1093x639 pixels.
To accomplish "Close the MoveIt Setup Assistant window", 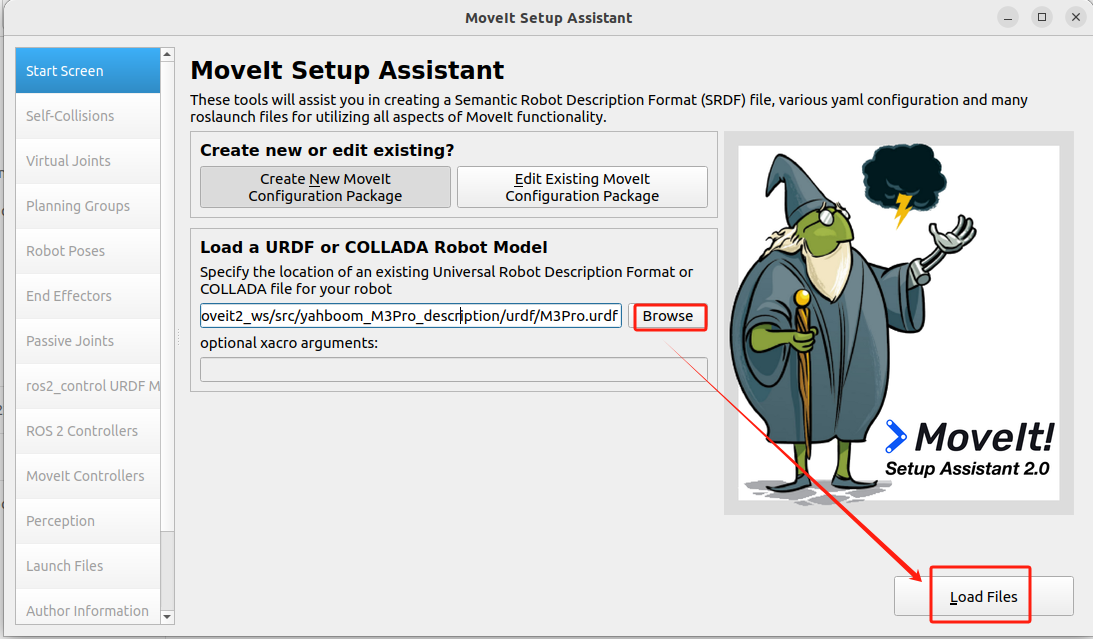I will (x=1076, y=17).
